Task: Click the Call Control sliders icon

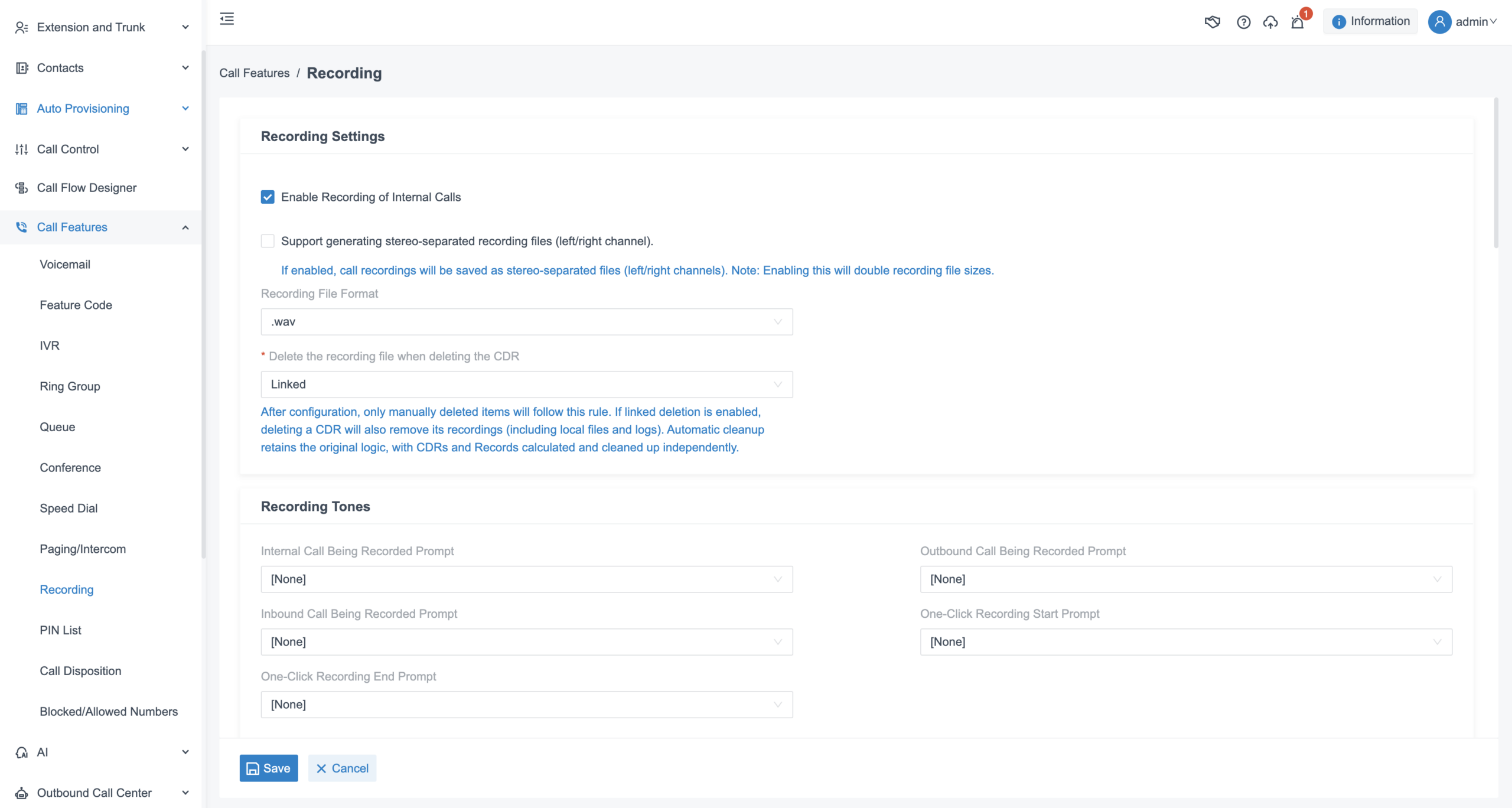Action: coord(21,149)
